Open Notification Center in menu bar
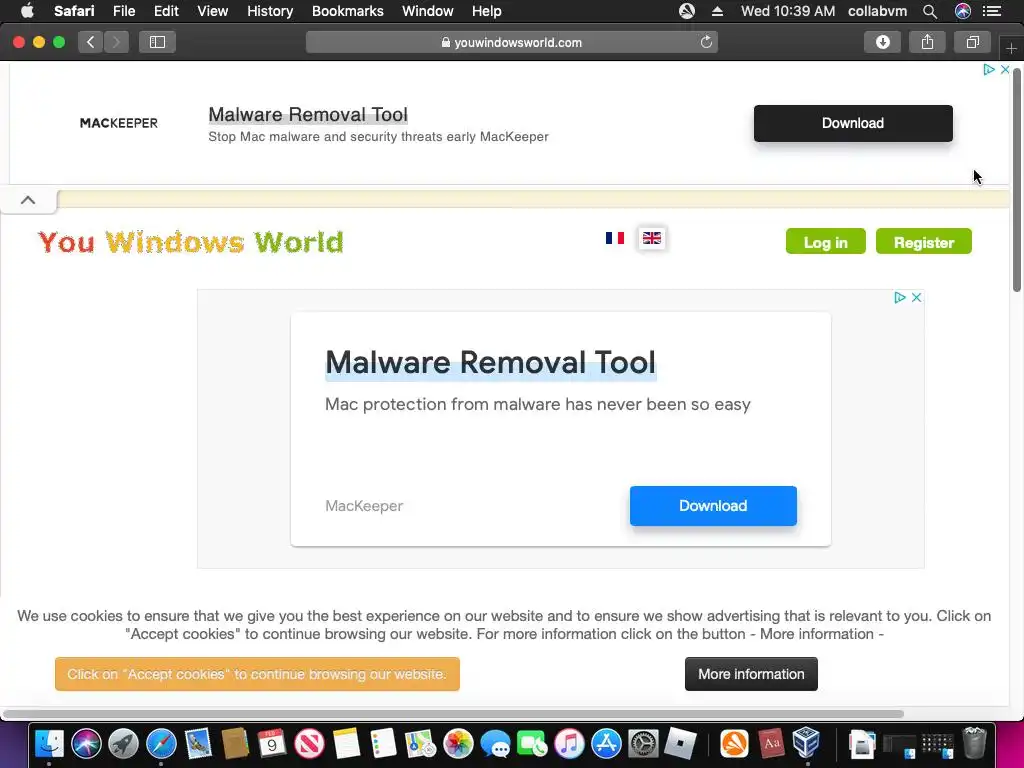 (992, 11)
